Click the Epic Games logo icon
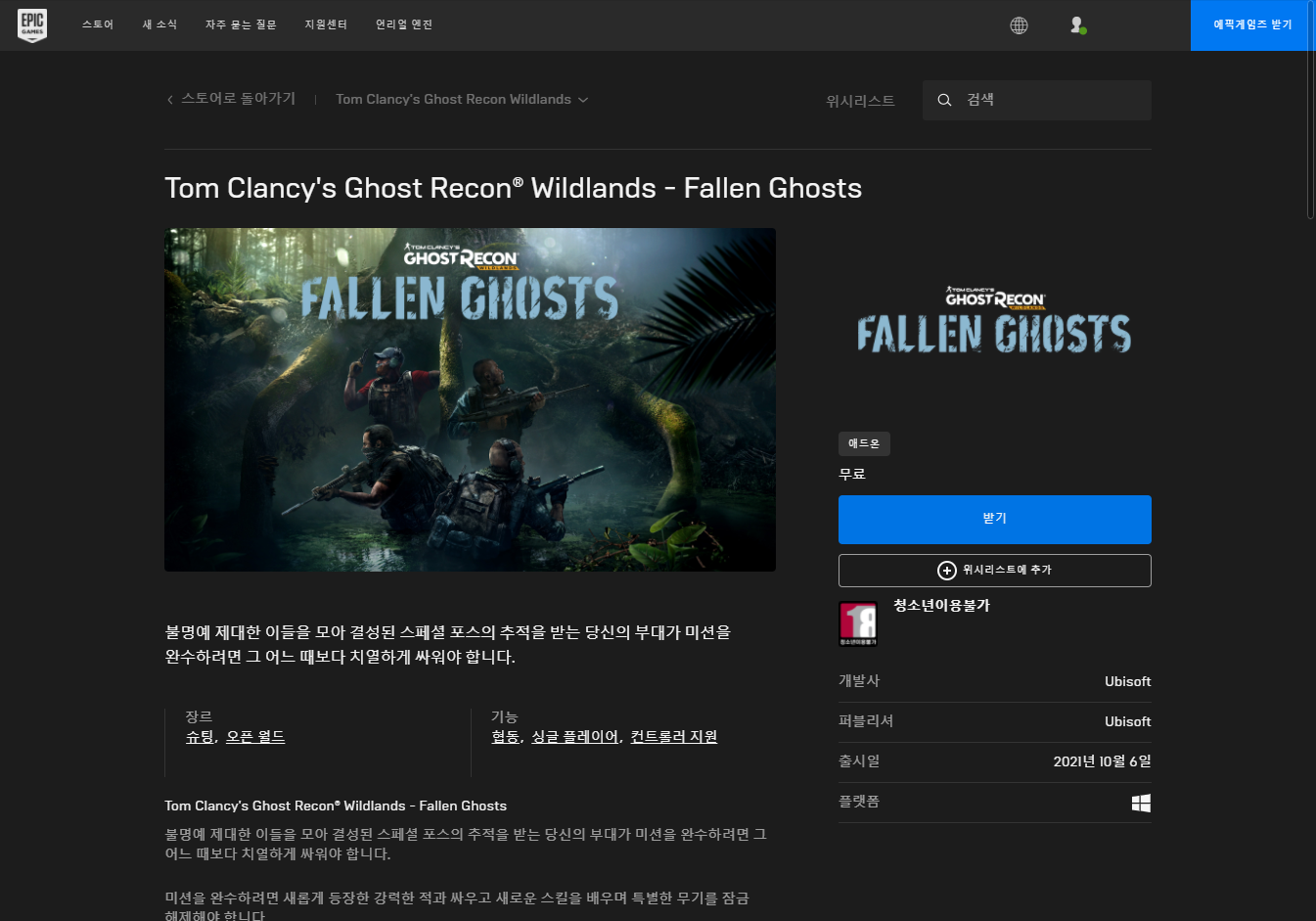 click(x=32, y=25)
